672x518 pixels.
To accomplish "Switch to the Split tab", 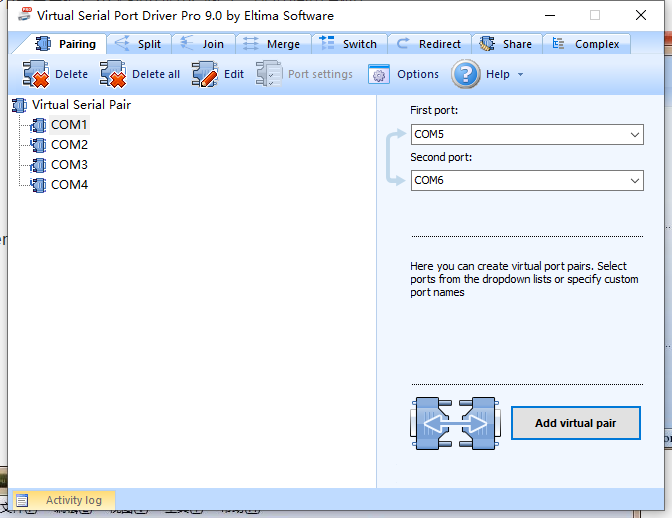I will point(138,44).
